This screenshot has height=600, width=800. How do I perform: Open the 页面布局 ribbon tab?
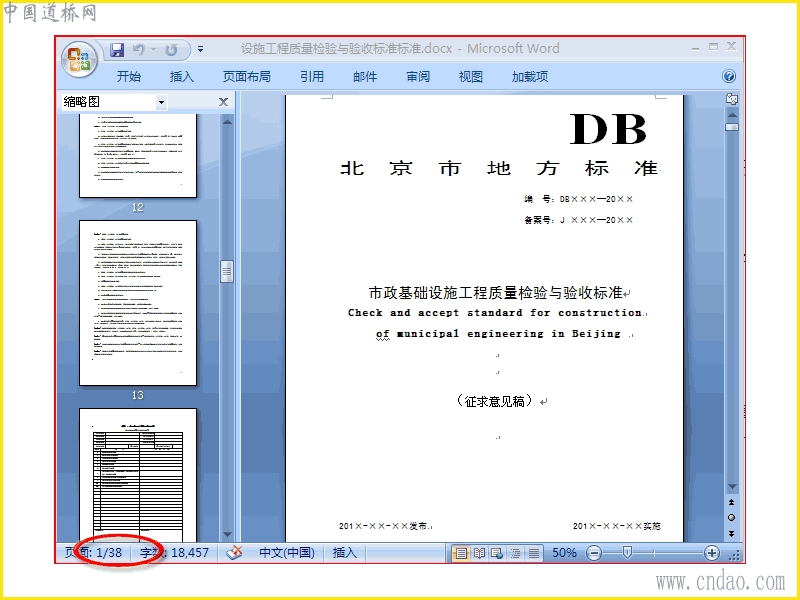246,77
